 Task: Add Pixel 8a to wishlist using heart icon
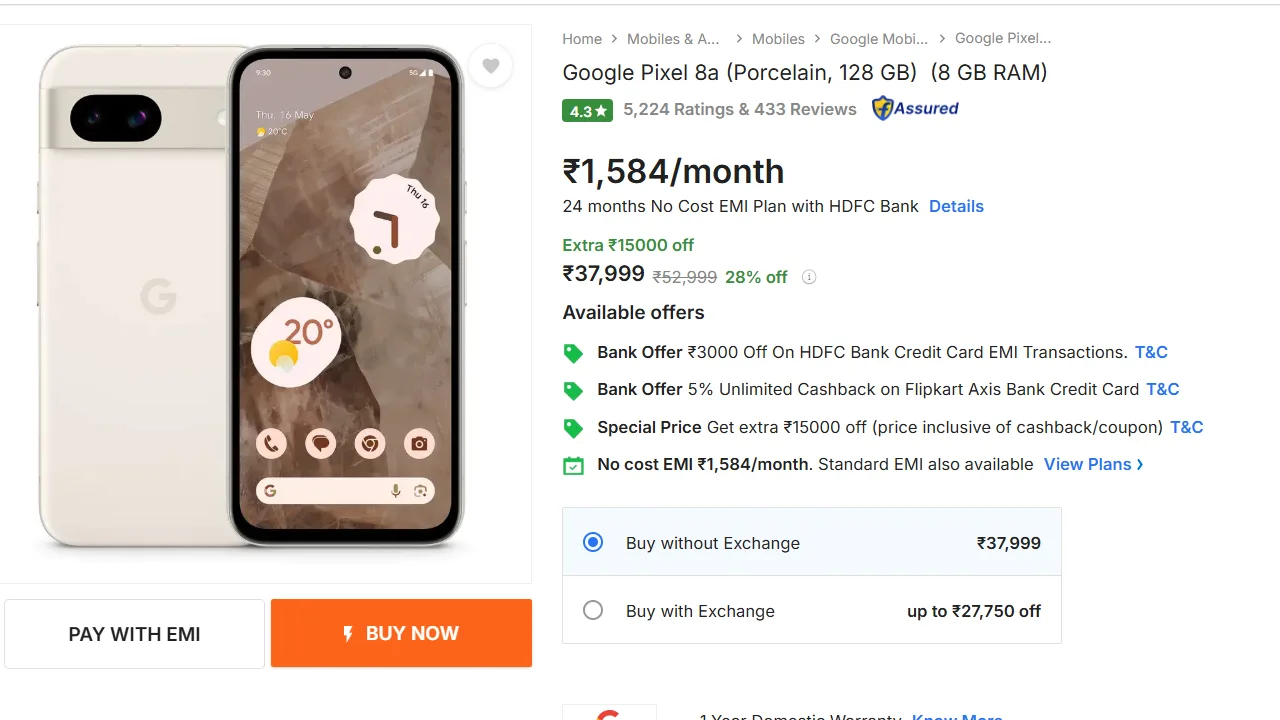pyautogui.click(x=491, y=65)
